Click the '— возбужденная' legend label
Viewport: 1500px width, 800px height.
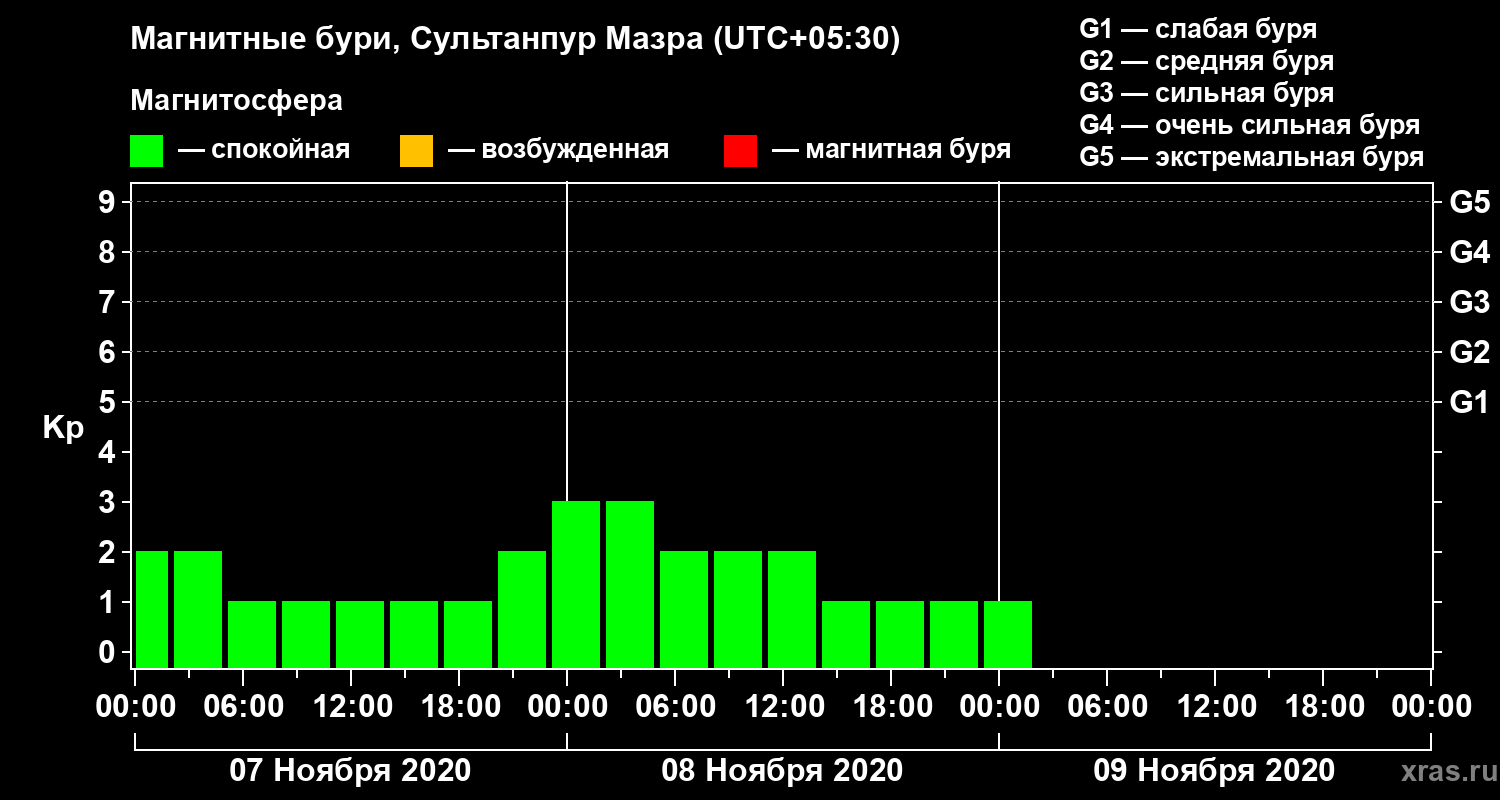pyautogui.click(x=558, y=150)
